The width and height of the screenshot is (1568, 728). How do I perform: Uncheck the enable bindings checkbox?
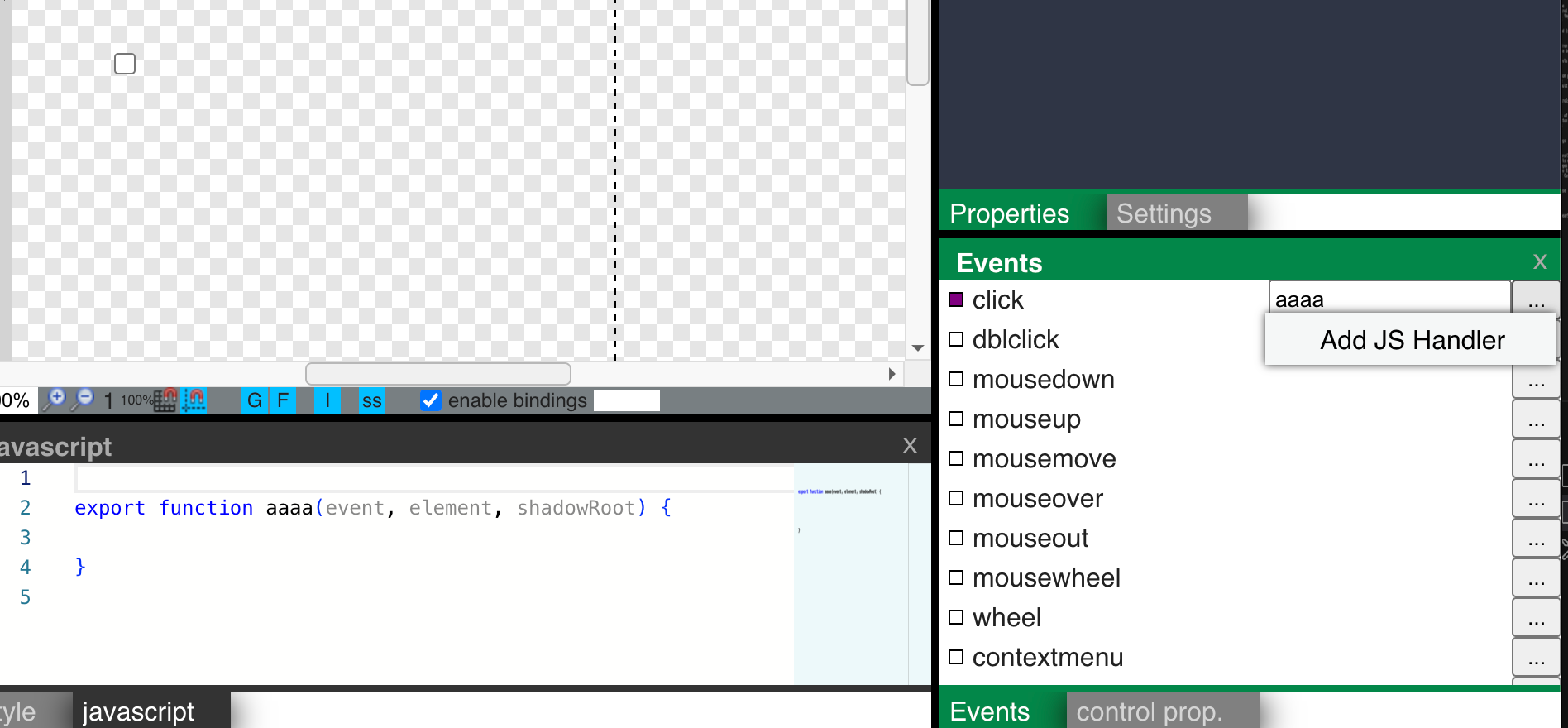click(x=431, y=400)
